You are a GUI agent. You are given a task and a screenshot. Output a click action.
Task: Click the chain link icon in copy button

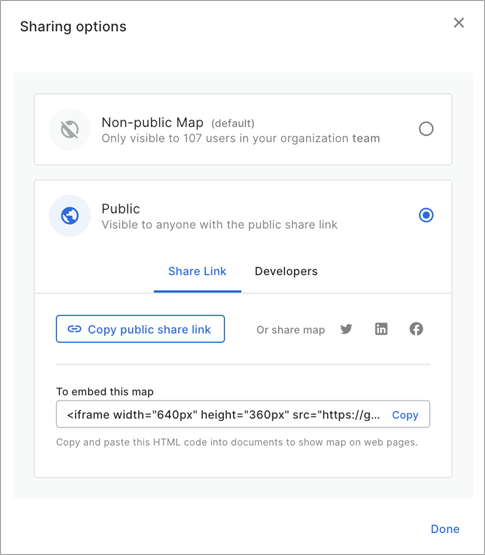coord(74,329)
